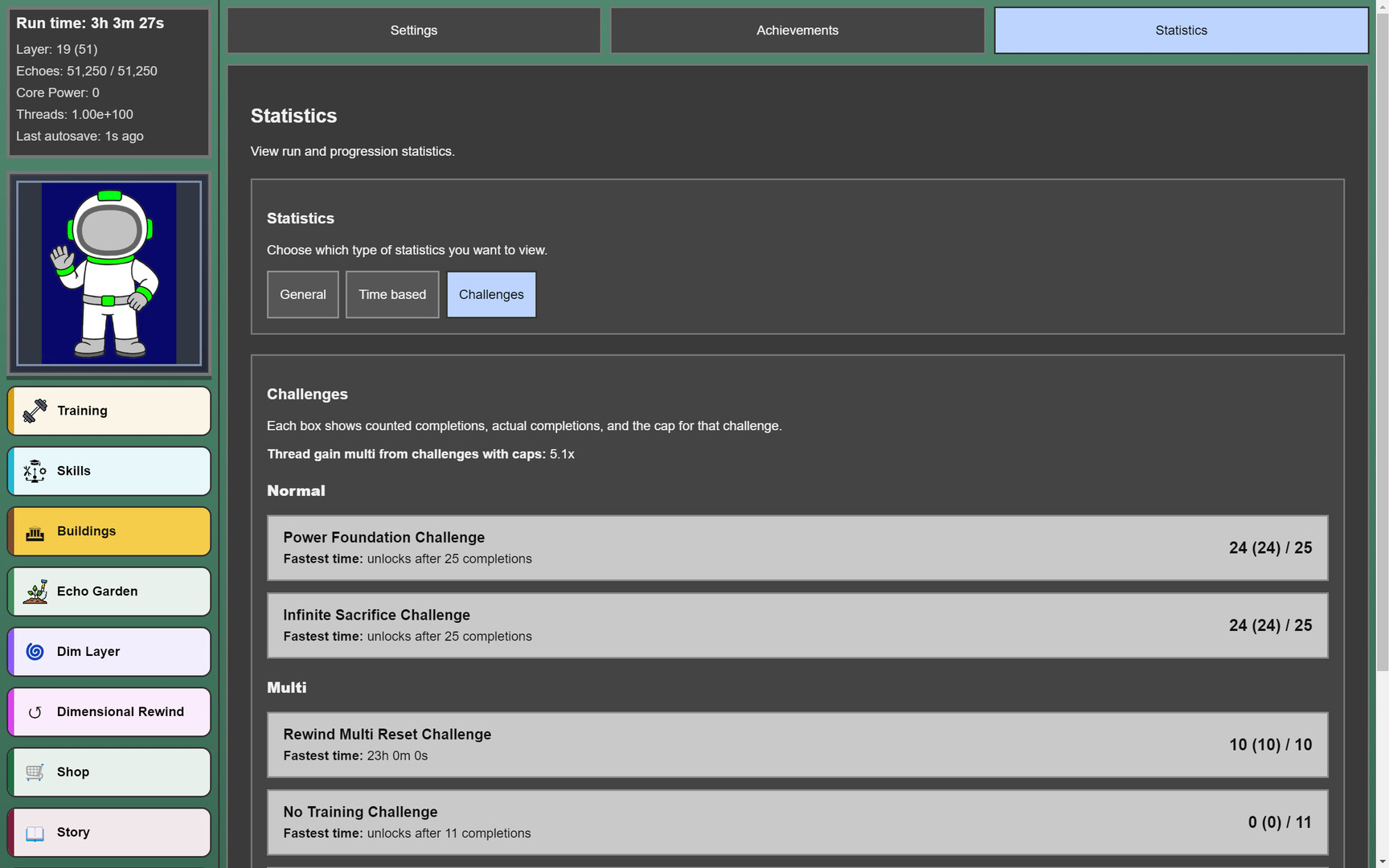
Task: Click the Training dumbbell icon
Action: (35, 411)
